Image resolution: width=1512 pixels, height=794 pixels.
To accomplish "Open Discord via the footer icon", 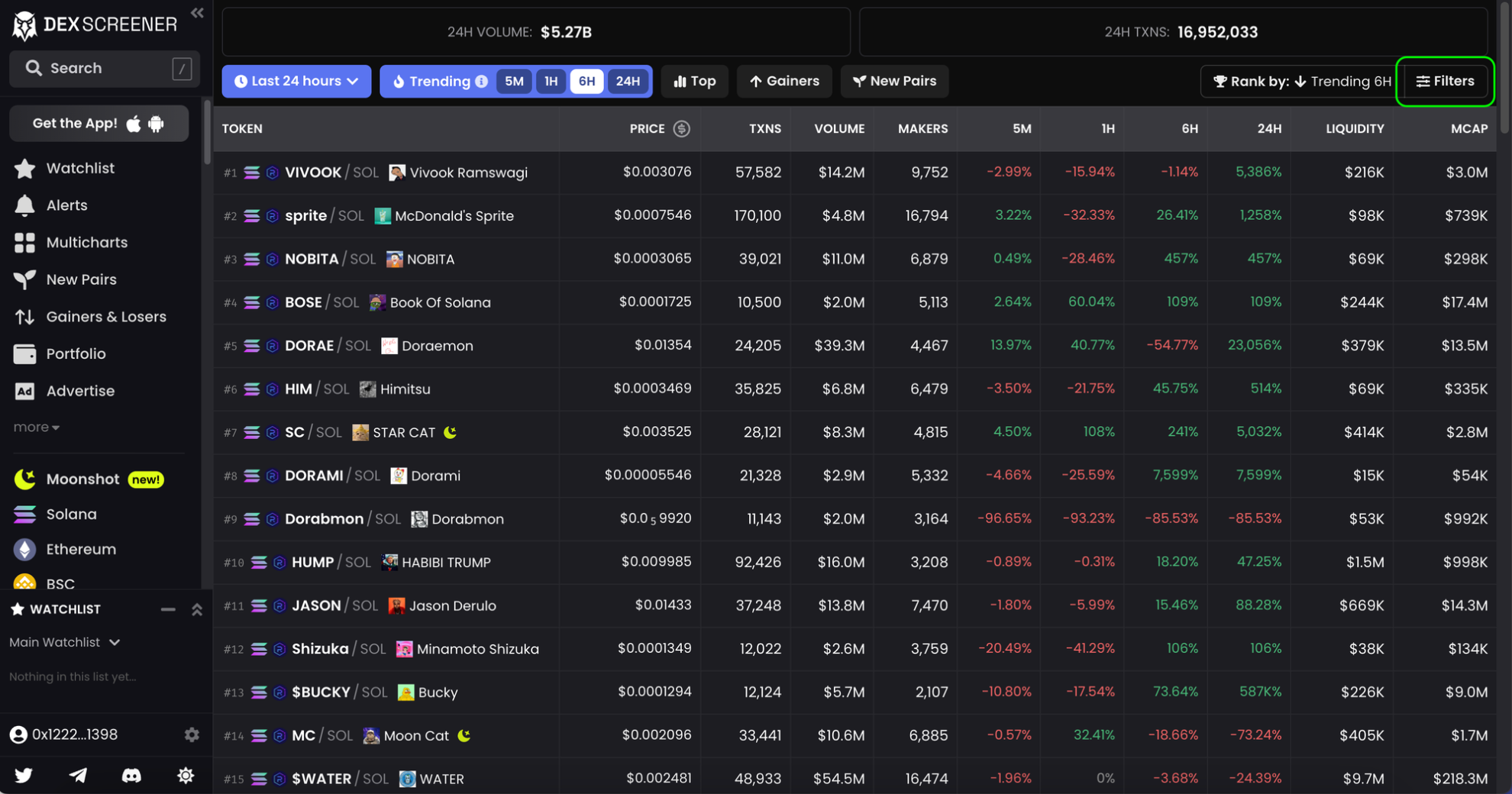I will 131,775.
